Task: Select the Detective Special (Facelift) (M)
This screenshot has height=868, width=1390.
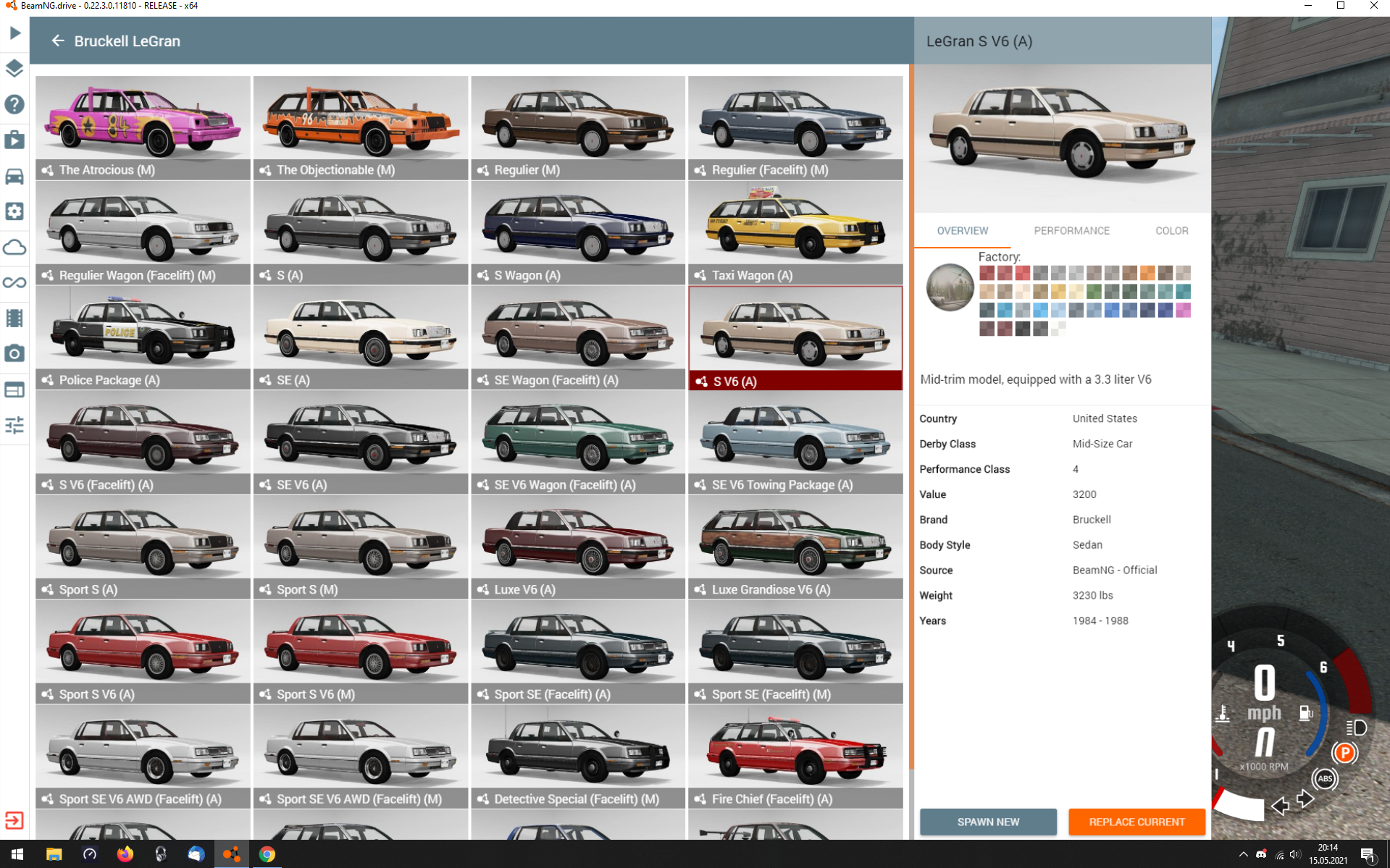Action: point(578,757)
